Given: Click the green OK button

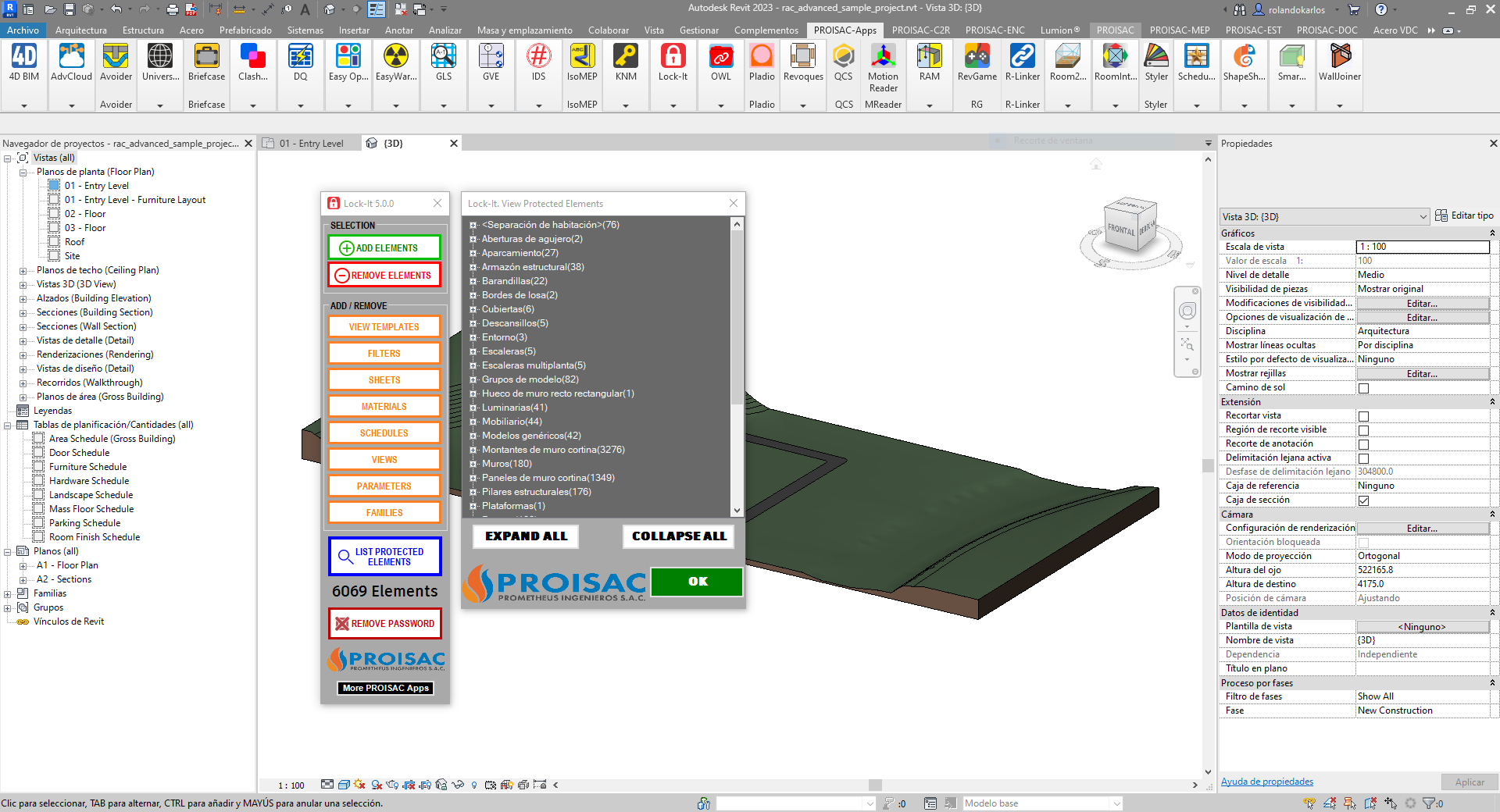Looking at the screenshot, I should 697,582.
